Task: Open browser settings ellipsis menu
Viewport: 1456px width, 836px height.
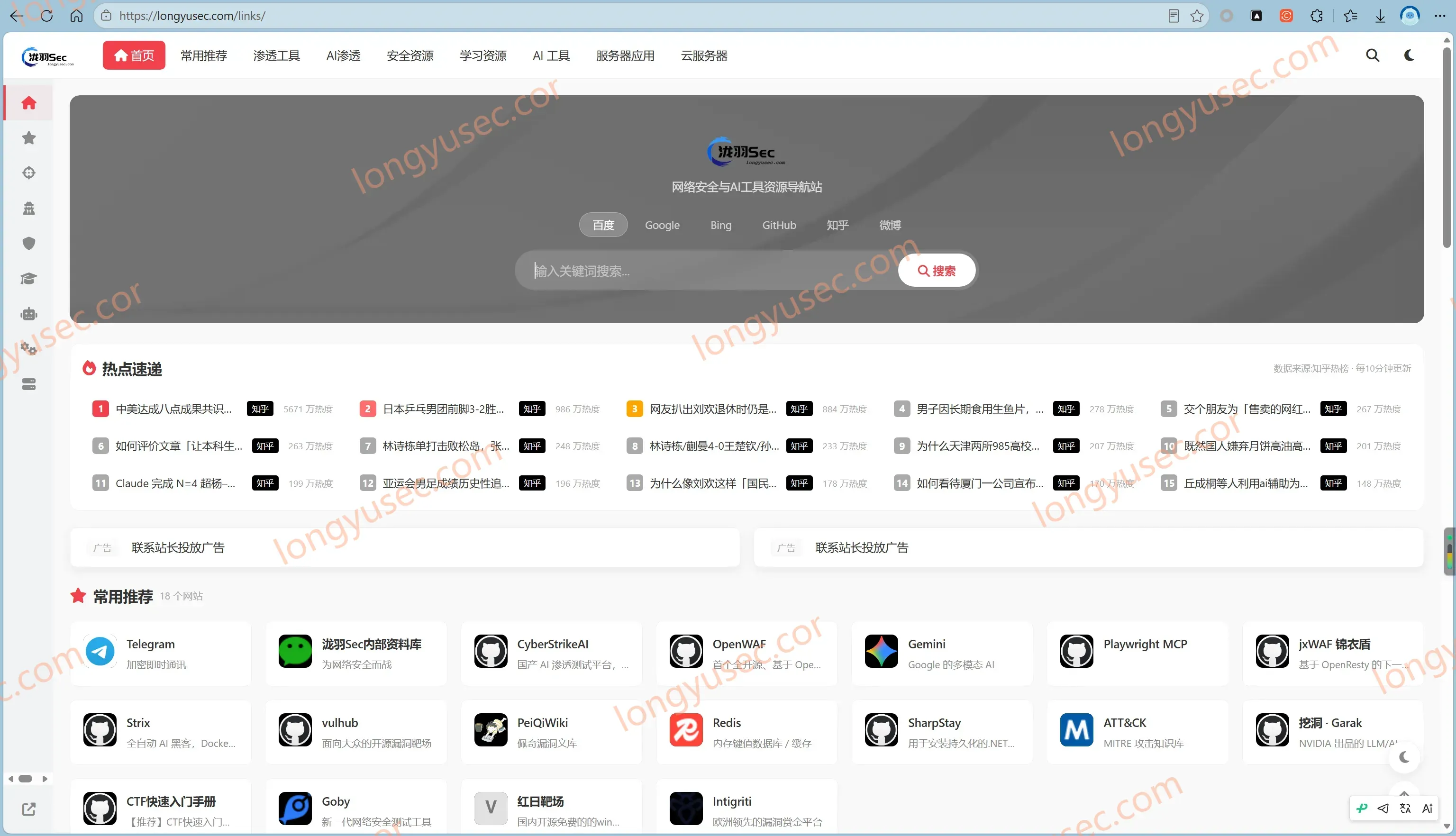Action: [x=1440, y=16]
